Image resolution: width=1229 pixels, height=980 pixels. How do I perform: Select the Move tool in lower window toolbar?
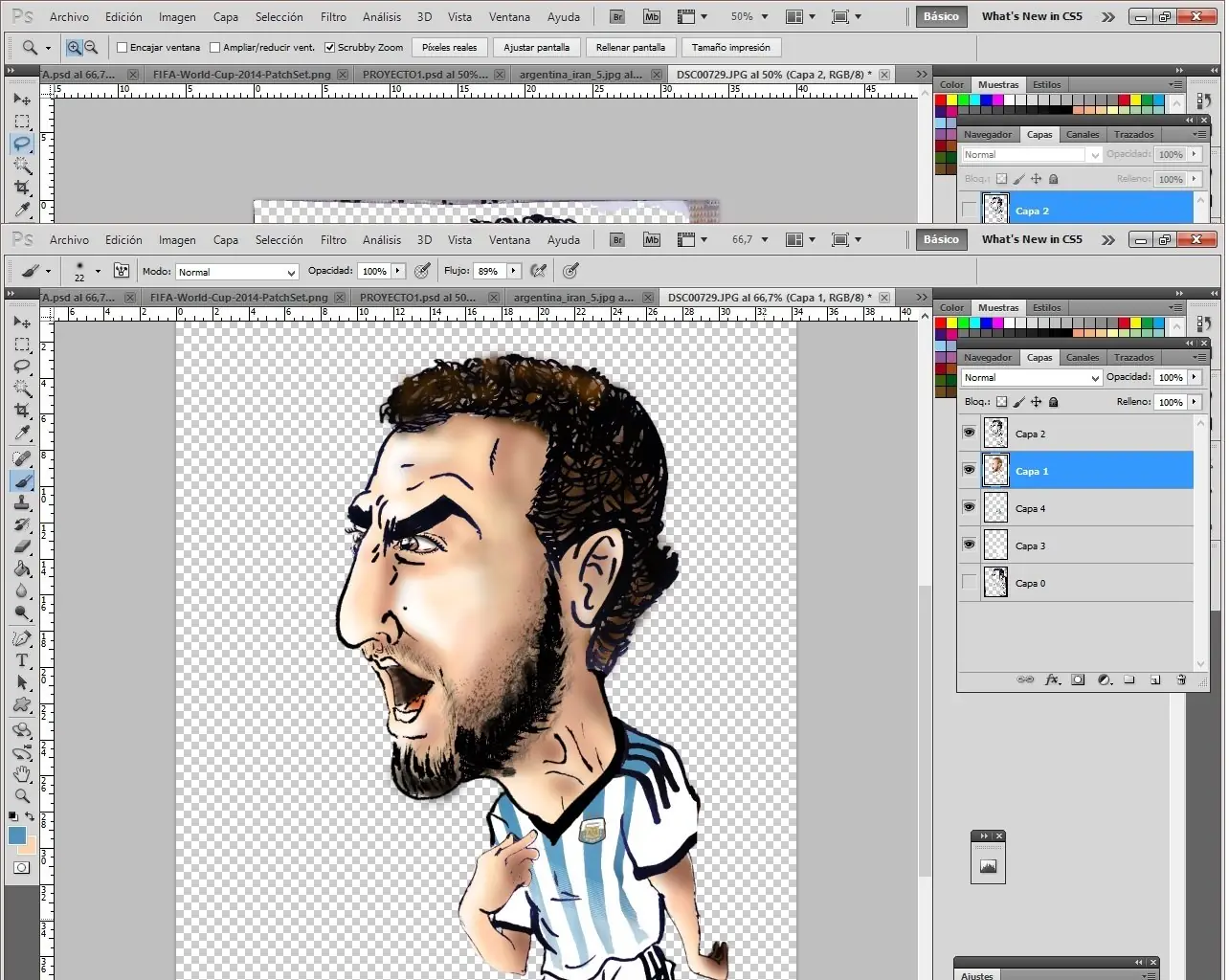[x=22, y=323]
